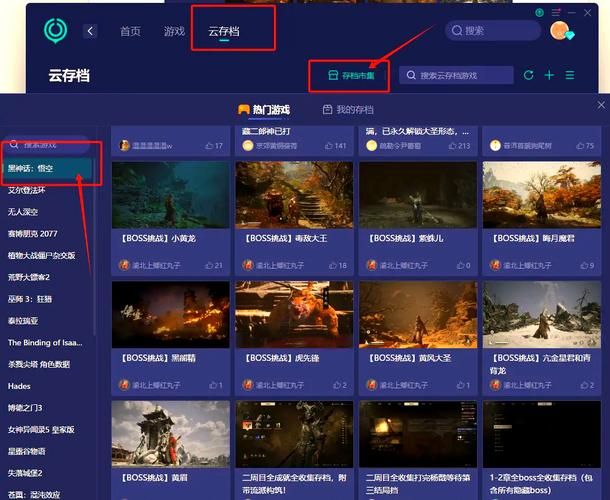Open the 黑熊精 BOSS挑战 save thumbnail
The image size is (610, 500).
171,315
